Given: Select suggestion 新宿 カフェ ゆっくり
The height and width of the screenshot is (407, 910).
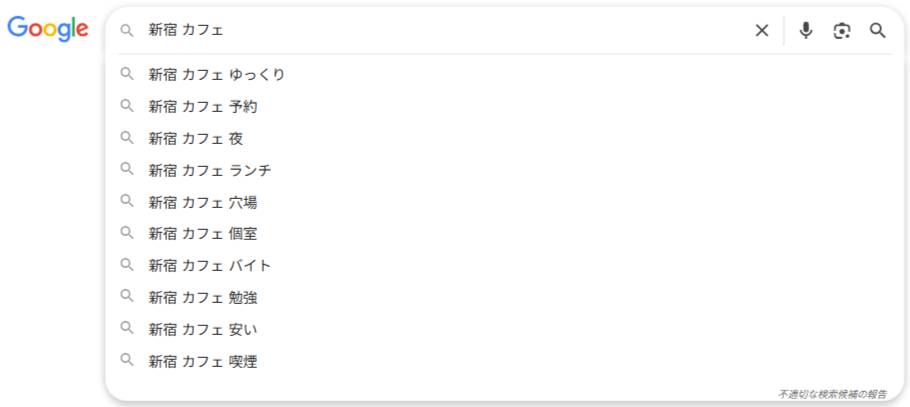Looking at the screenshot, I should (x=217, y=74).
